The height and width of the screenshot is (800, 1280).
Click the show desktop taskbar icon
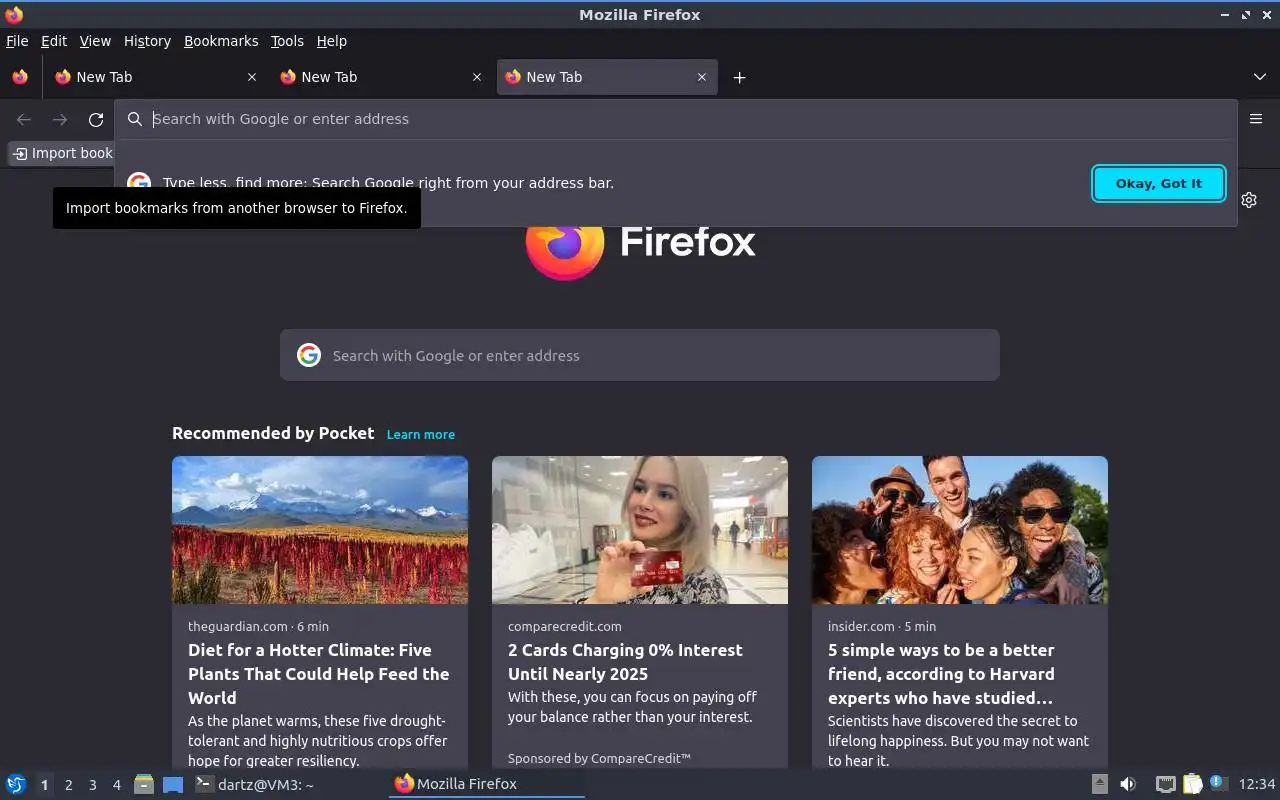click(173, 784)
